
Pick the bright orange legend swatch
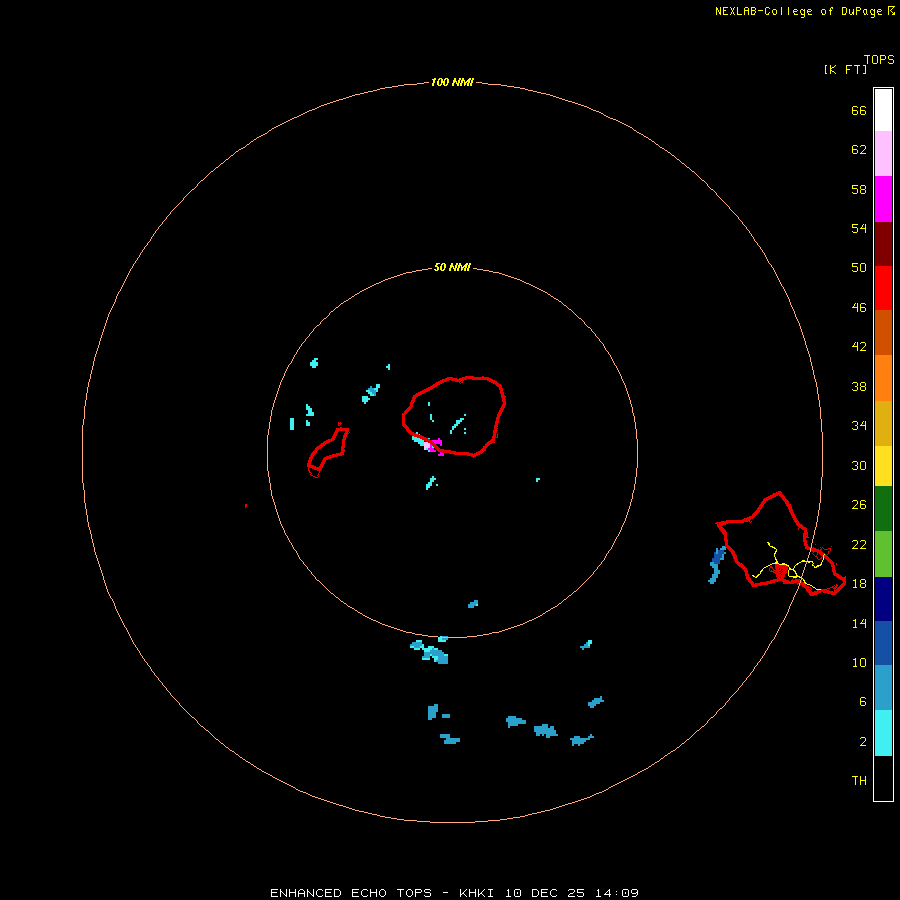coord(883,378)
